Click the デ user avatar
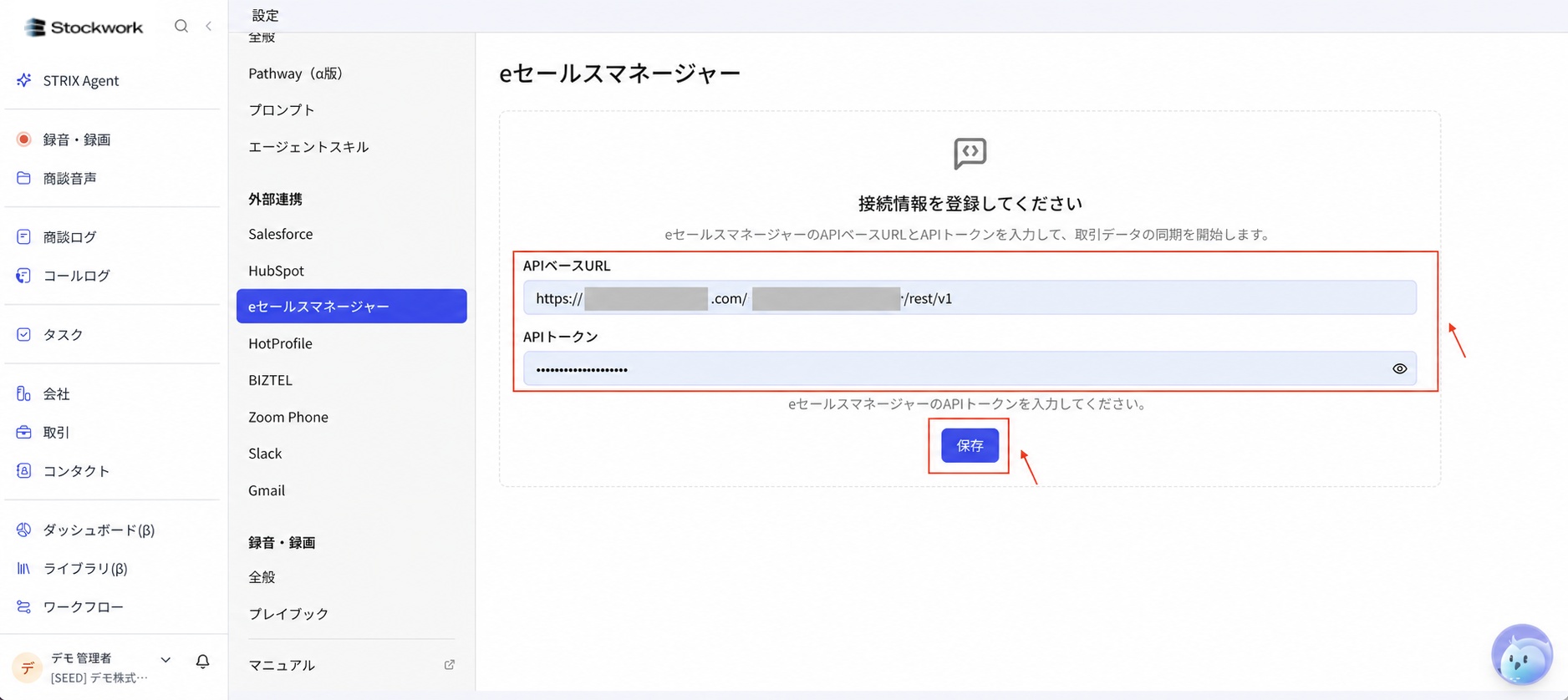The width and height of the screenshot is (1568, 700). 27,667
